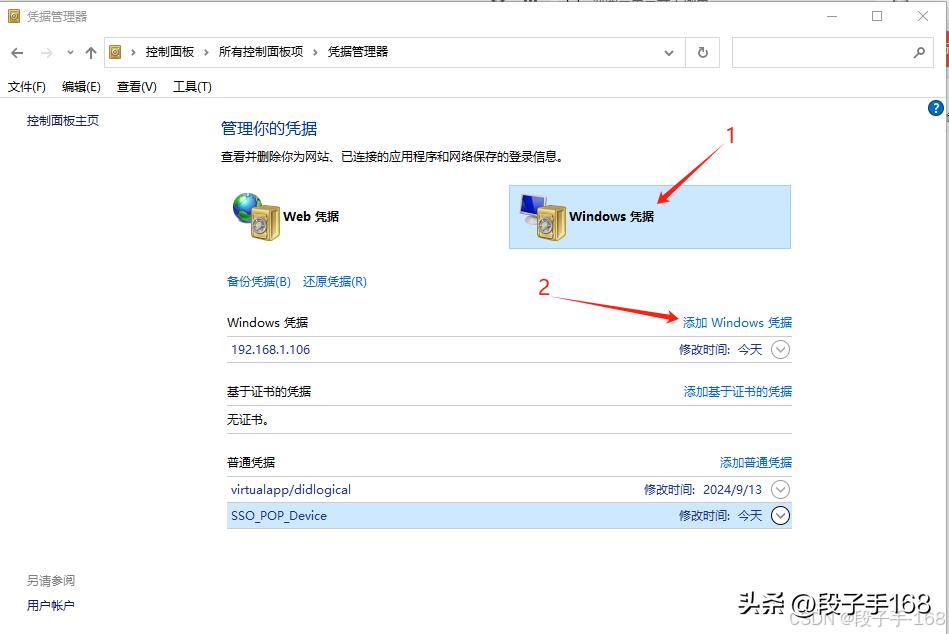Click the 凭据管理器 app icon in title bar

click(14, 15)
